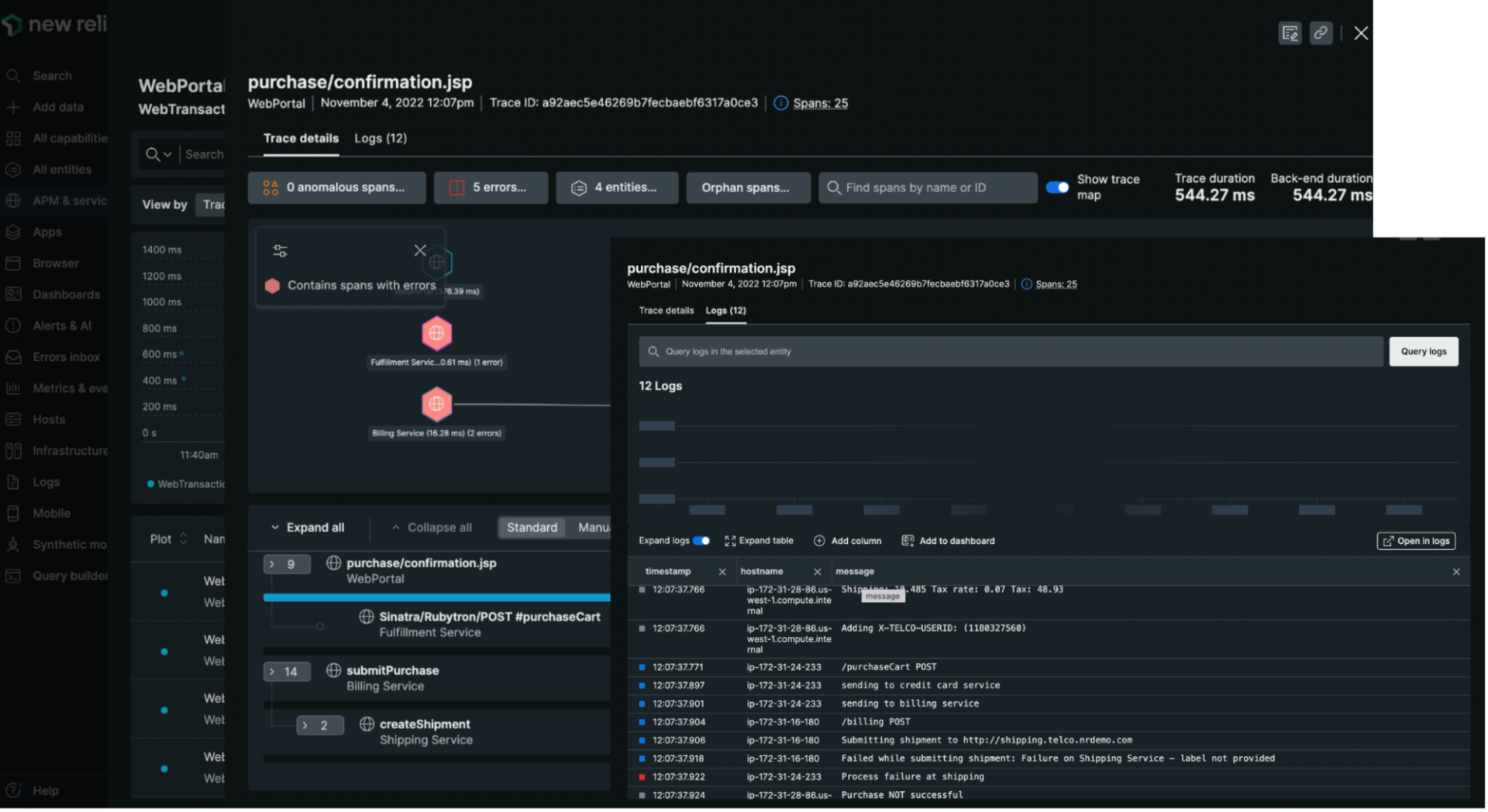The height and width of the screenshot is (812, 1488).
Task: Expand the submitPurchase span group
Action: 287,671
